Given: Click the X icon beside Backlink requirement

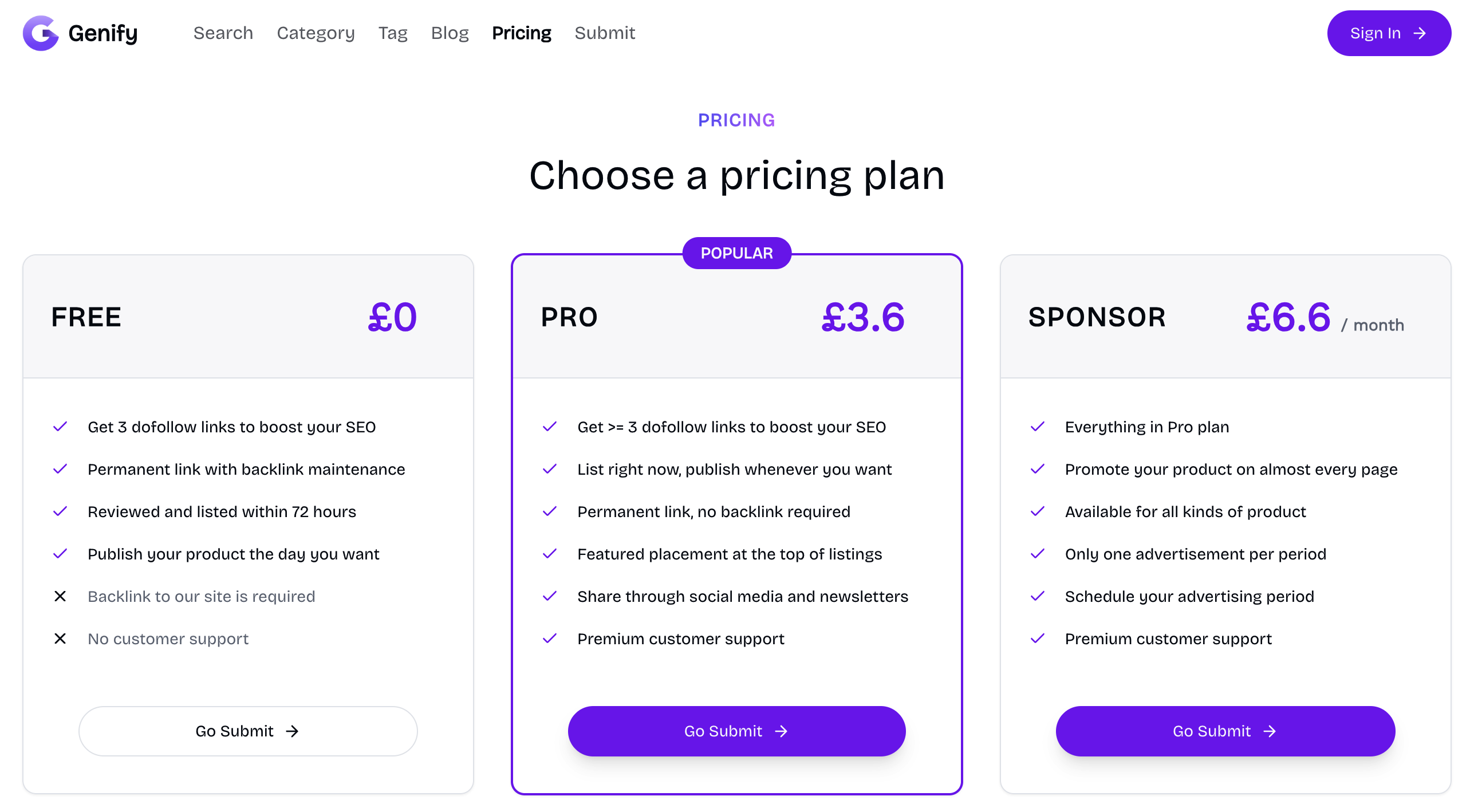Looking at the screenshot, I should (60, 597).
